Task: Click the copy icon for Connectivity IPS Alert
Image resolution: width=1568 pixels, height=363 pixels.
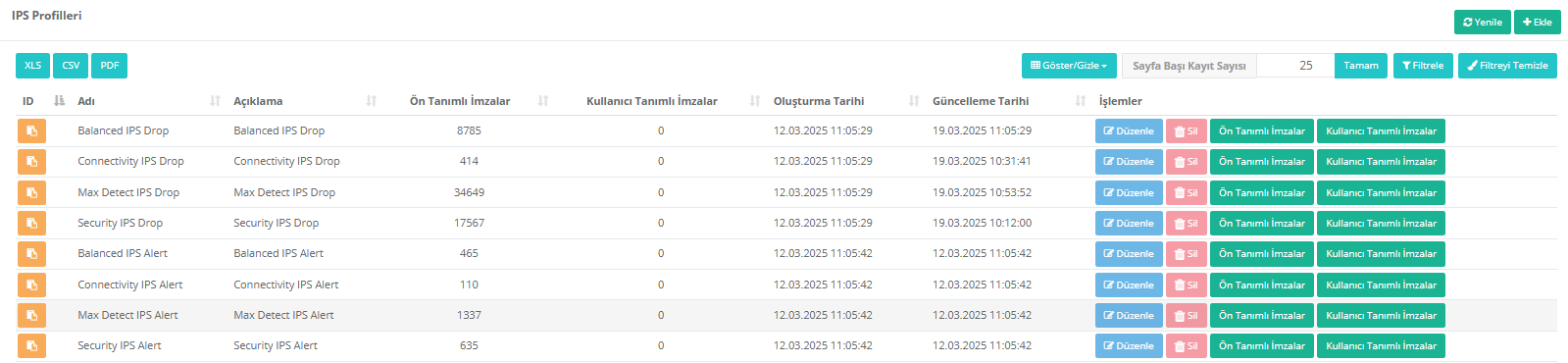Action: (31, 285)
